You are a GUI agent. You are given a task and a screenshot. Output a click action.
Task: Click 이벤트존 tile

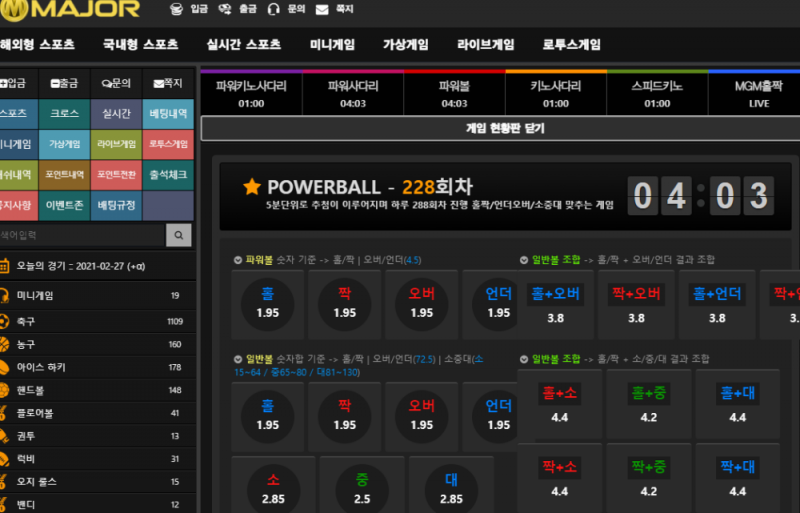tap(65, 205)
